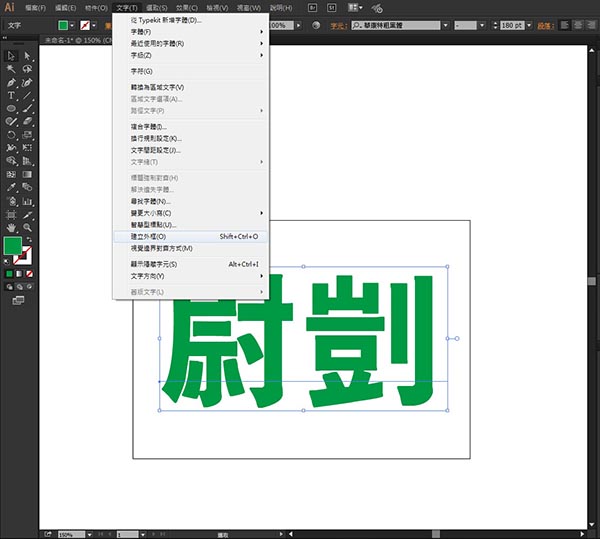Open the 效果(C) menu
The image size is (600, 539).
coord(184,7)
